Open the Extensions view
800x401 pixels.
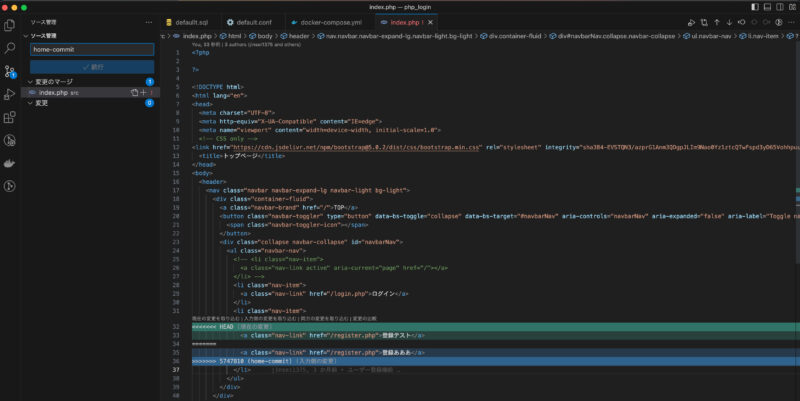9,117
